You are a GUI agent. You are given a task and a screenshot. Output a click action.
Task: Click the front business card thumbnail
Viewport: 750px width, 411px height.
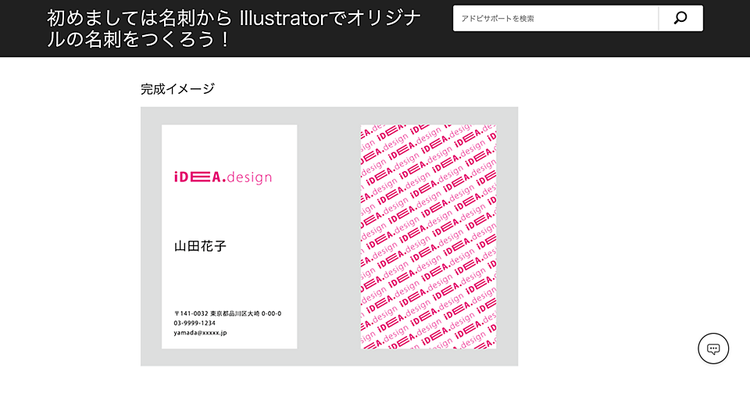pos(229,236)
